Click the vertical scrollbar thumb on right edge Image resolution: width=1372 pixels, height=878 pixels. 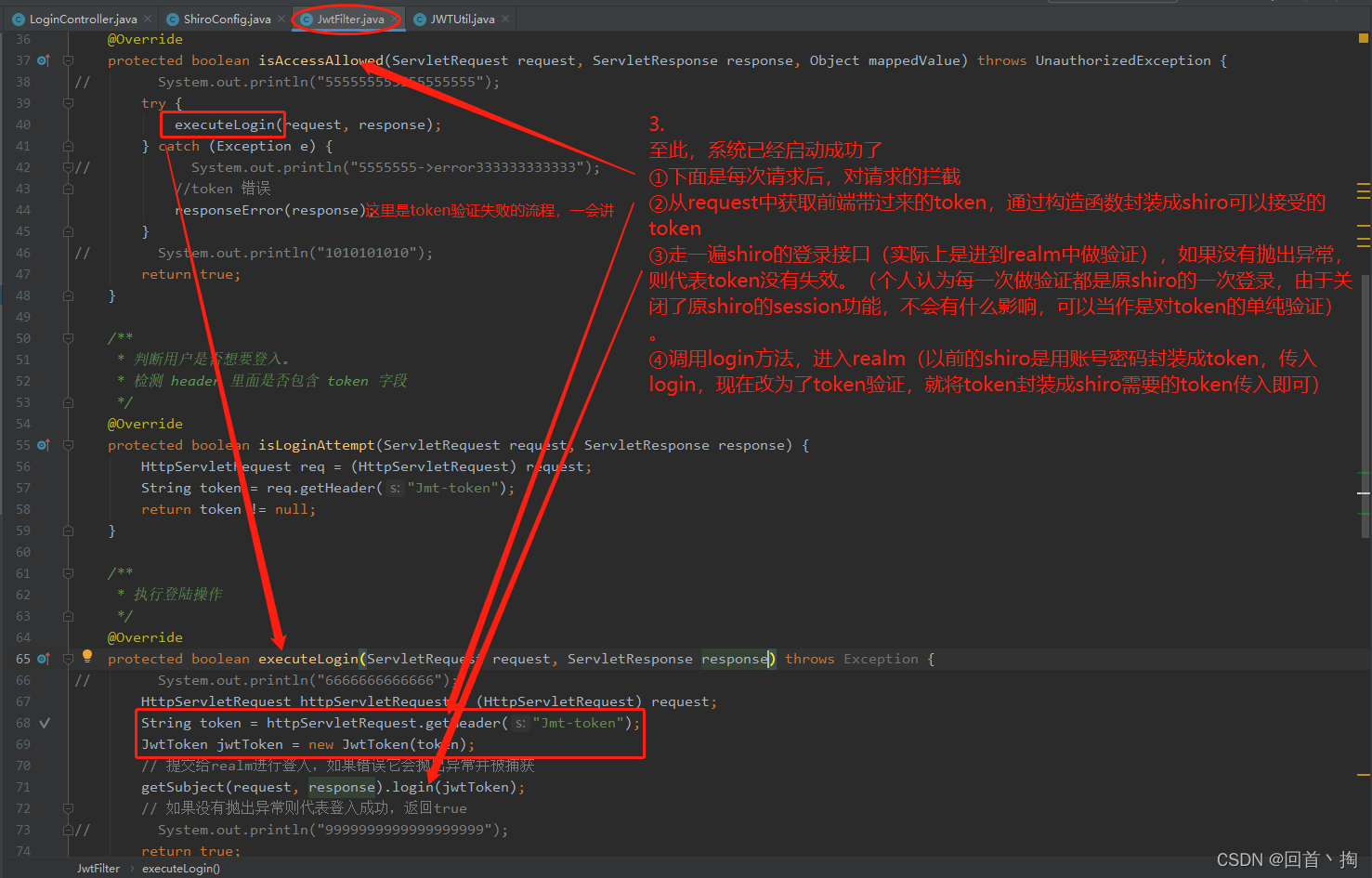pos(1364,406)
